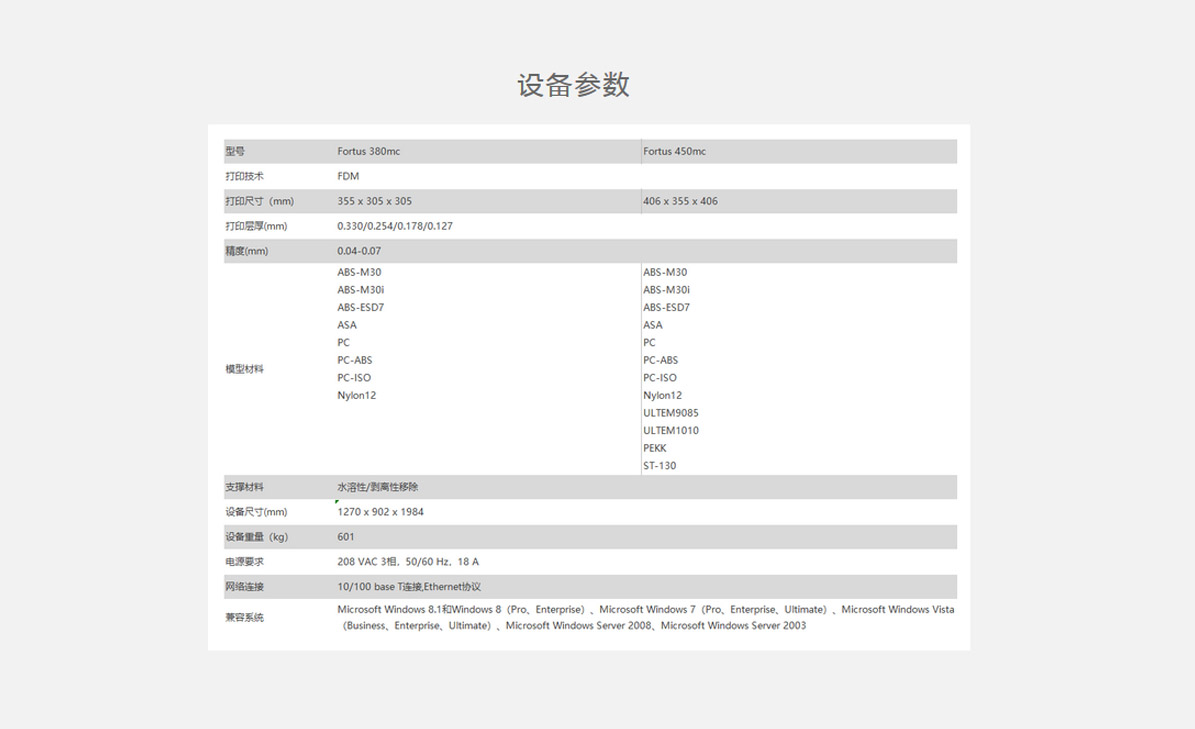The height and width of the screenshot is (729, 1195).
Task: Click the 601 weight value
Action: [346, 537]
